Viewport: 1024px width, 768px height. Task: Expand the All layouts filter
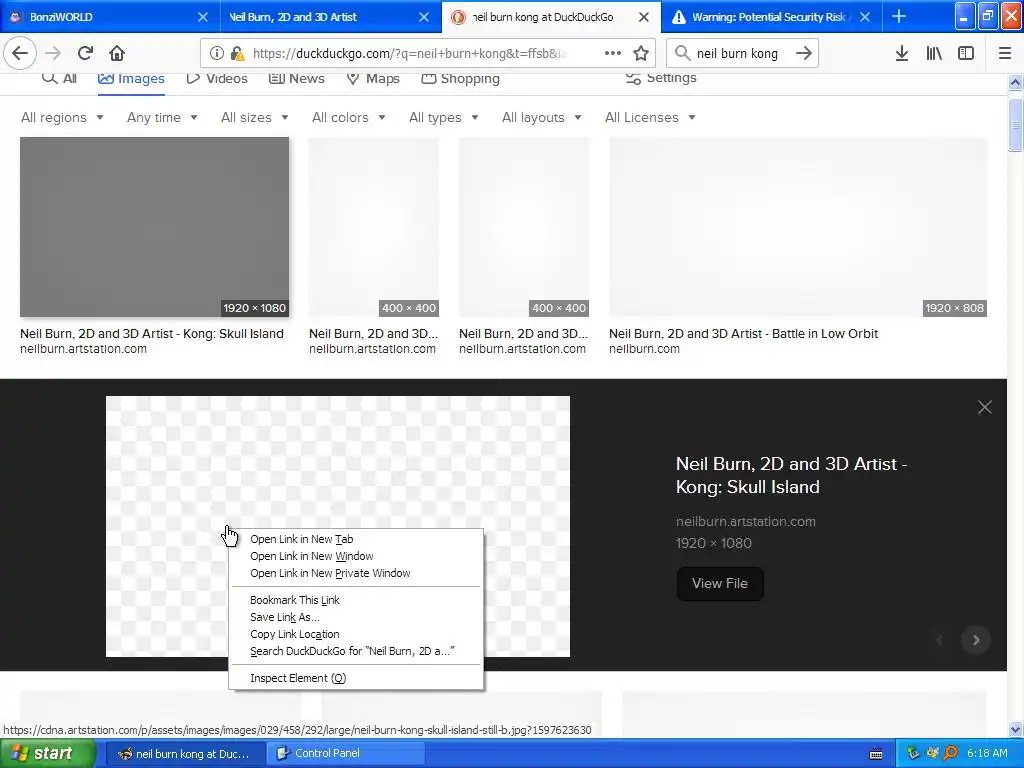541,118
